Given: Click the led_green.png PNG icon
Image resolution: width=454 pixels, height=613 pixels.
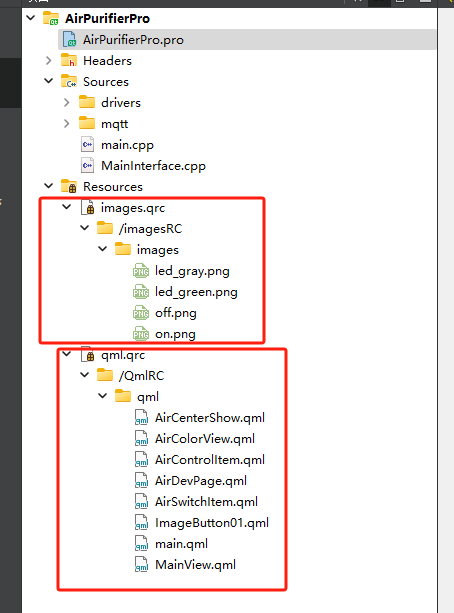Looking at the screenshot, I should pos(141,292).
